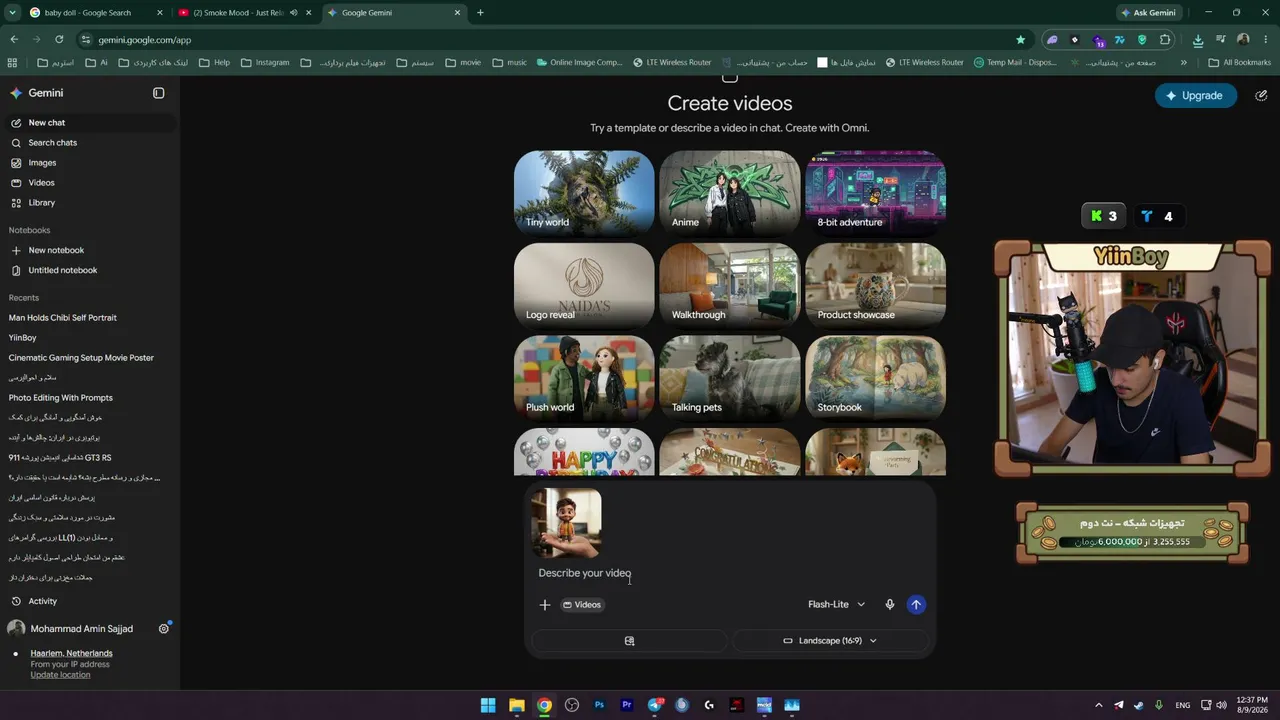Image resolution: width=1280 pixels, height=720 pixels.
Task: Click the Chrome media control icon
Action: [x=1221, y=40]
